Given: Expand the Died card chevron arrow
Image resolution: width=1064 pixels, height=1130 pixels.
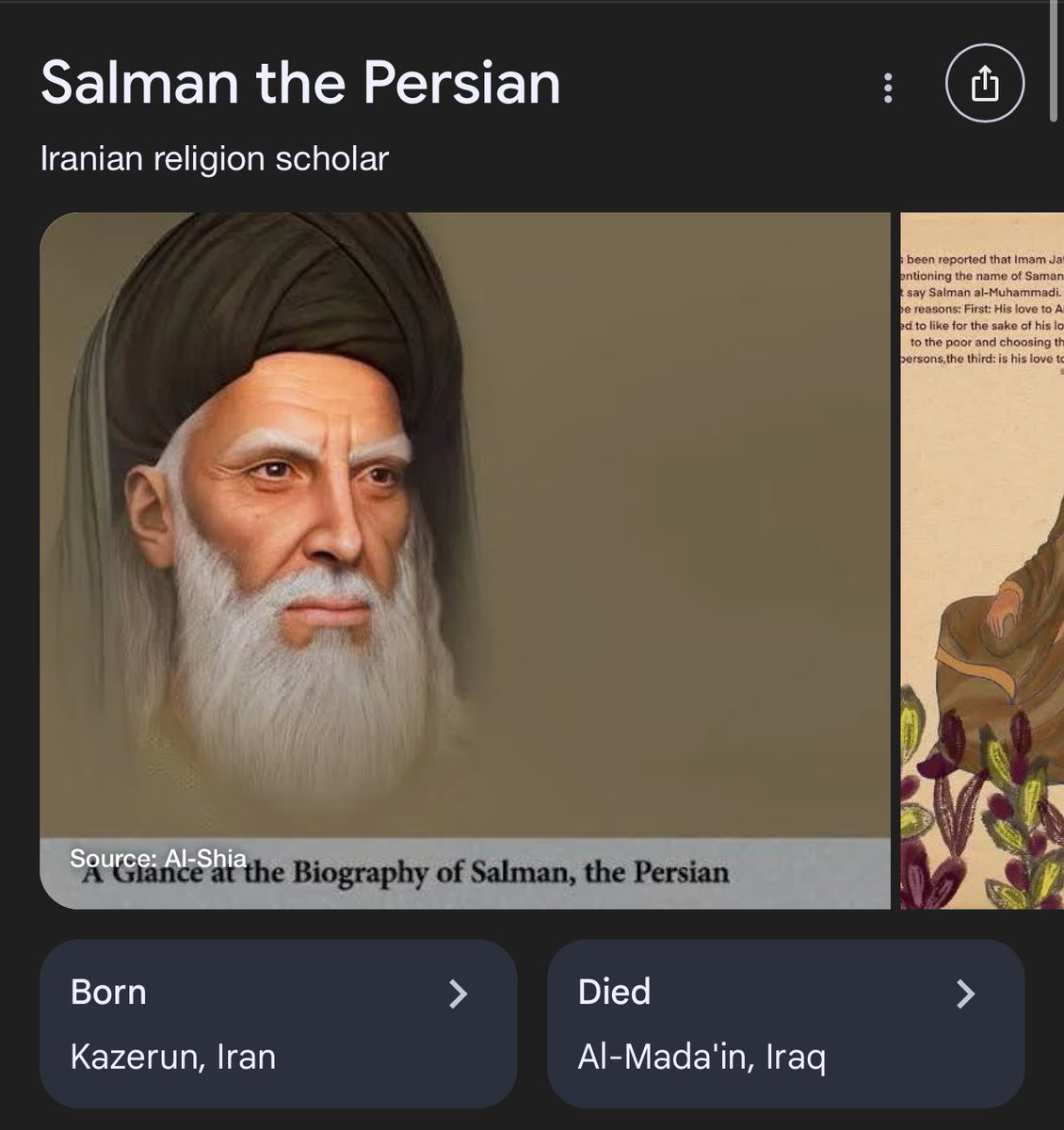Looking at the screenshot, I should click(965, 993).
